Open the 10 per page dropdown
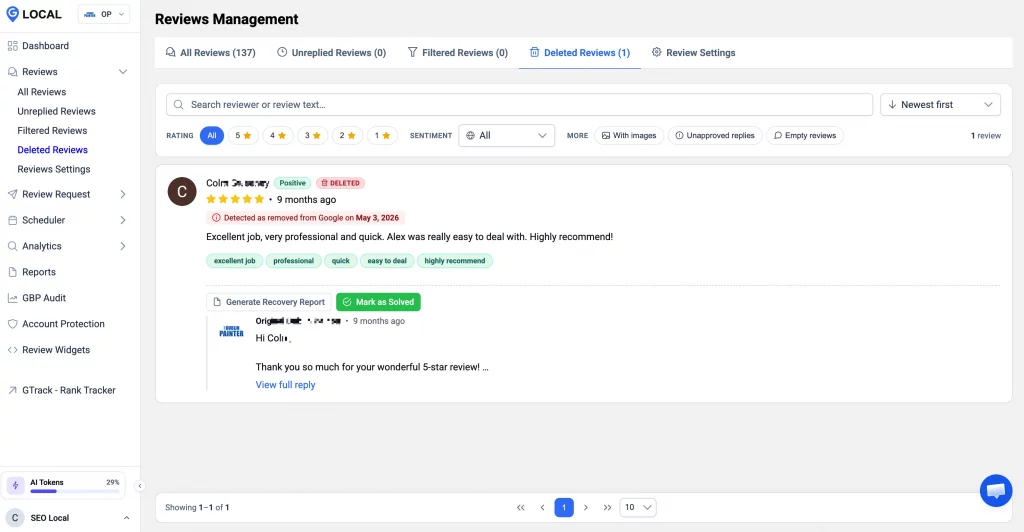 point(637,508)
